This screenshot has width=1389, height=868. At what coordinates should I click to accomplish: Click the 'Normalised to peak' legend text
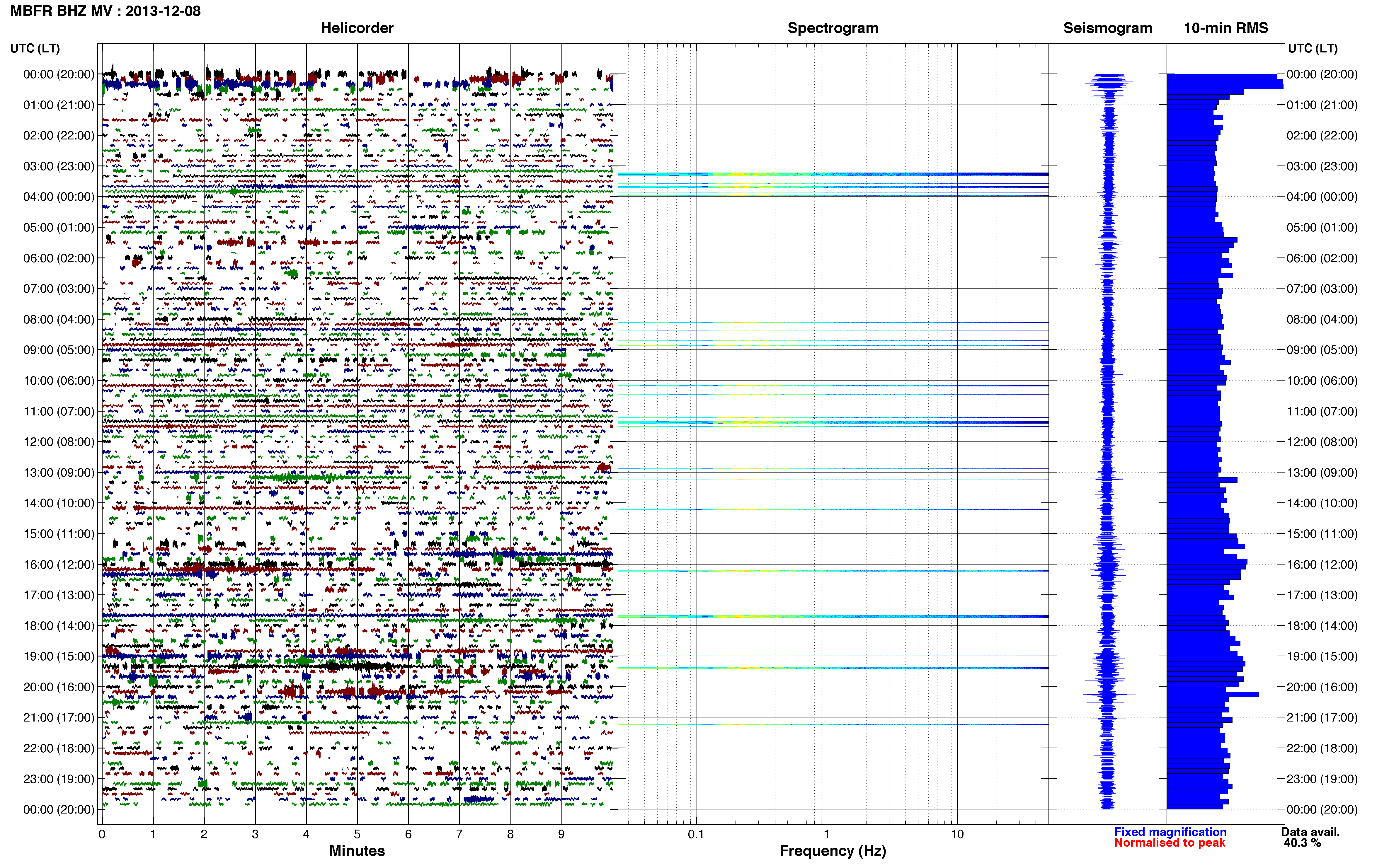tap(1170, 843)
